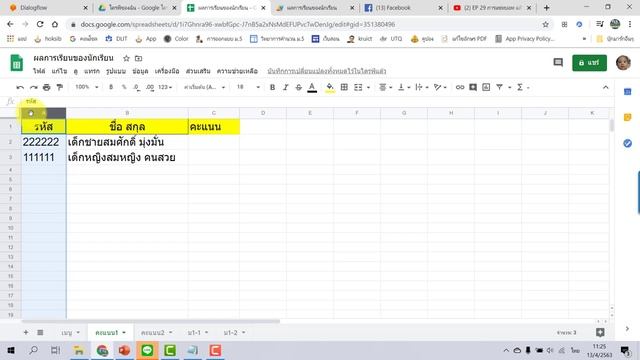Open the ข้อมูล (Data) menu
The image size is (640, 360).
pos(140,71)
